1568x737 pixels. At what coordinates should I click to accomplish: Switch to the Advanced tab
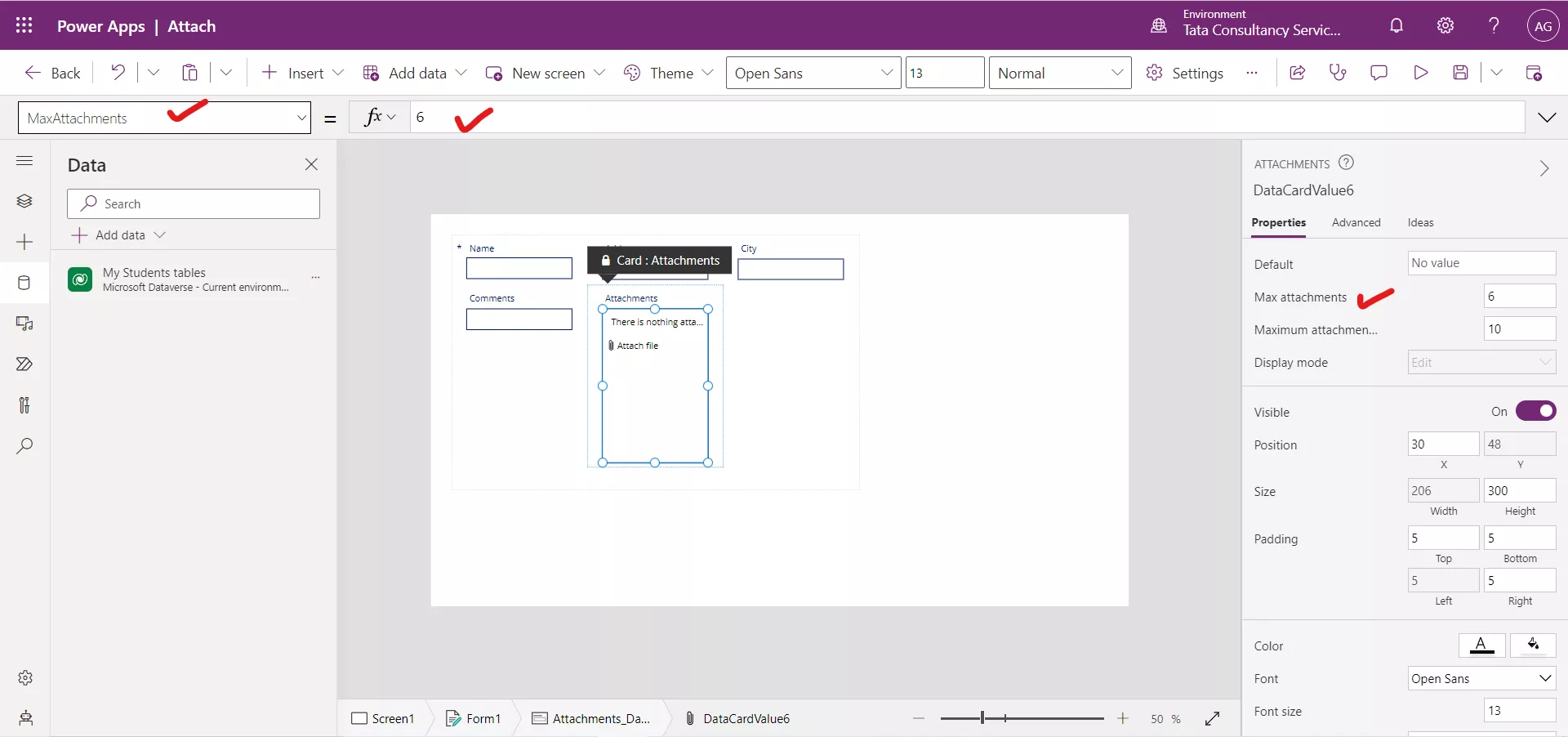(x=1356, y=222)
